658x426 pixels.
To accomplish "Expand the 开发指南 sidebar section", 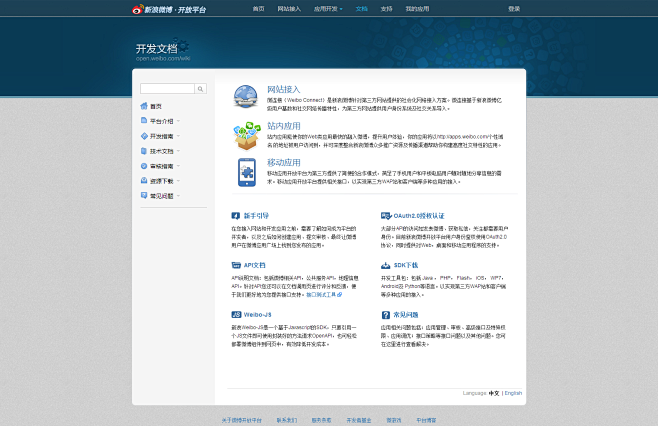I will pyautogui.click(x=161, y=136).
